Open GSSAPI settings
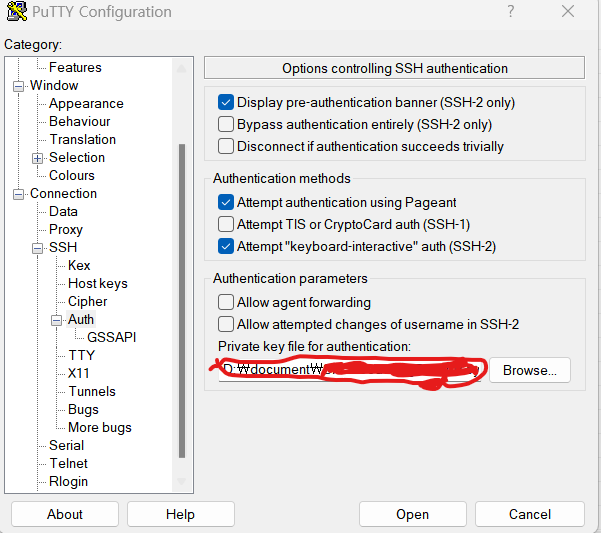This screenshot has width=601, height=533. (112, 338)
